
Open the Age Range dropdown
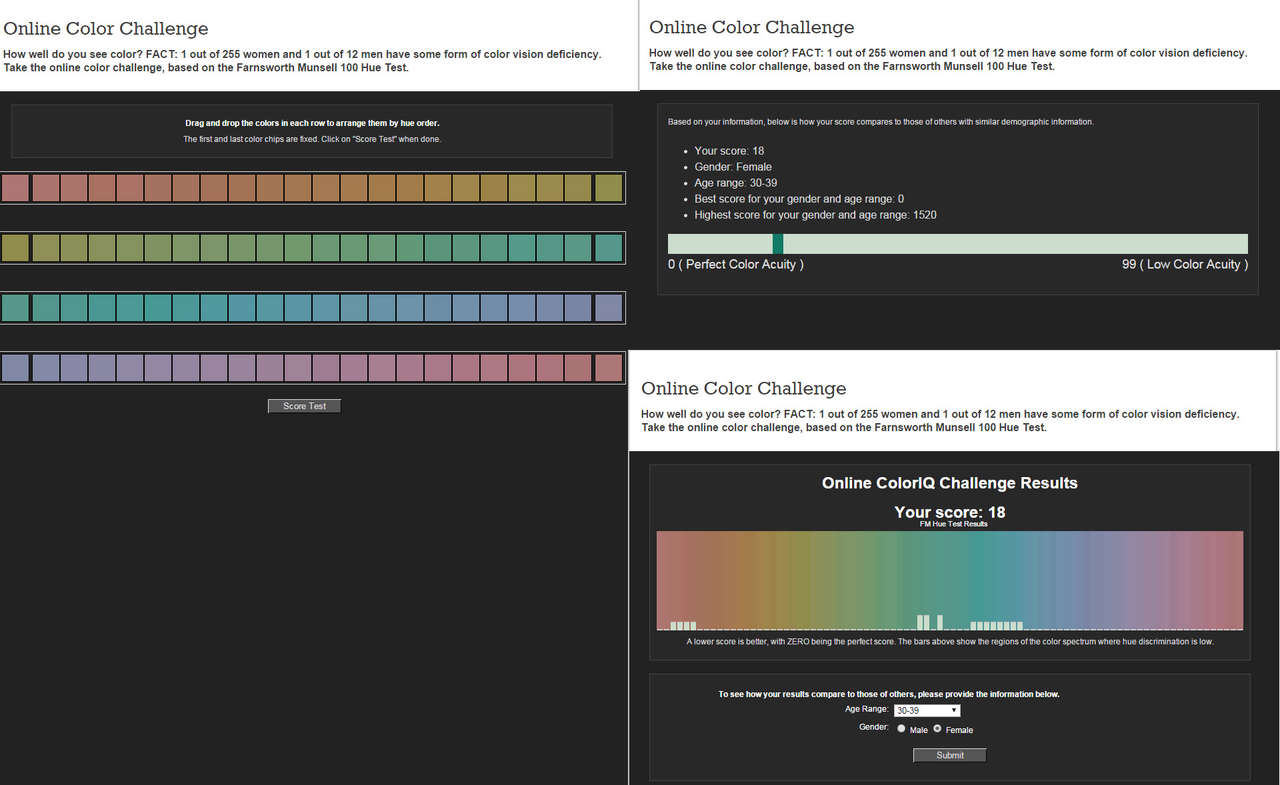tap(926, 710)
